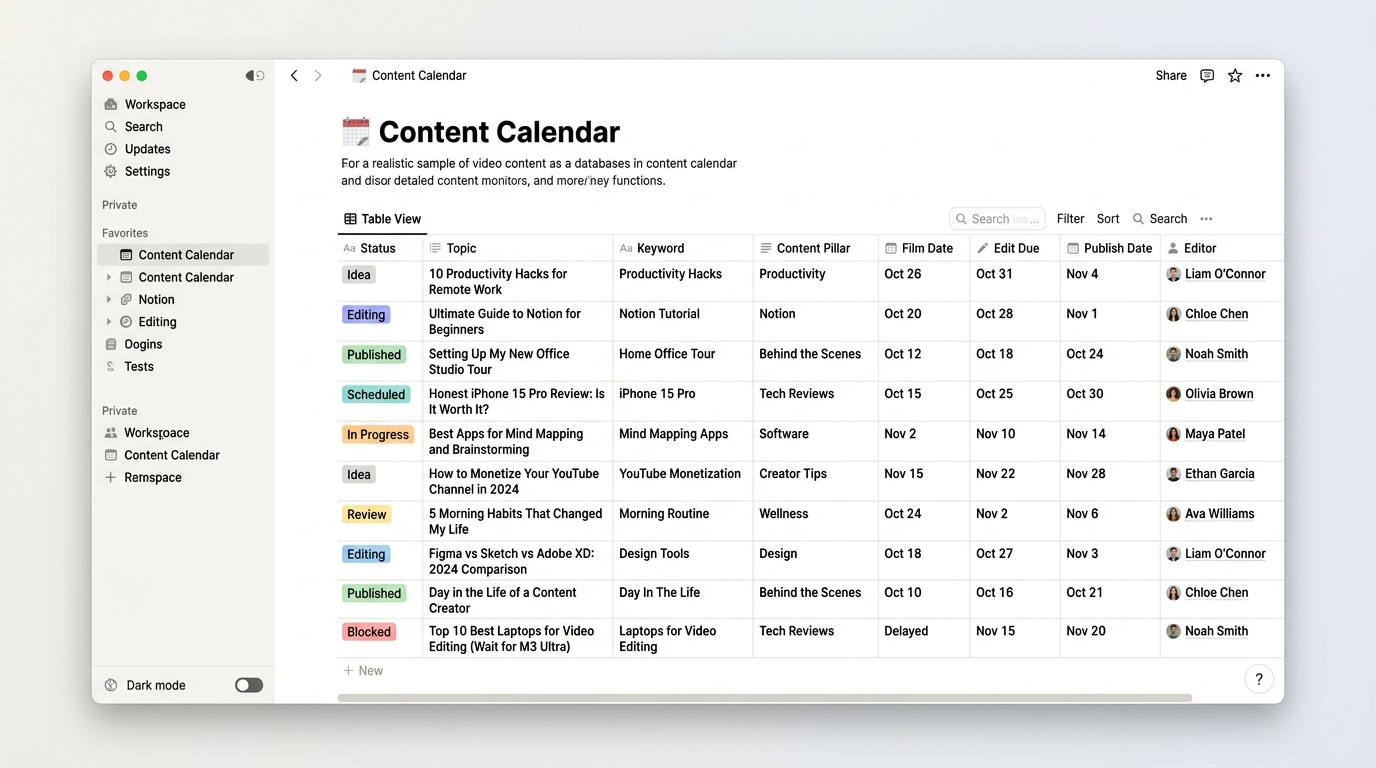Expand the Notion item in Favorites
The width and height of the screenshot is (1376, 768).
(x=110, y=299)
